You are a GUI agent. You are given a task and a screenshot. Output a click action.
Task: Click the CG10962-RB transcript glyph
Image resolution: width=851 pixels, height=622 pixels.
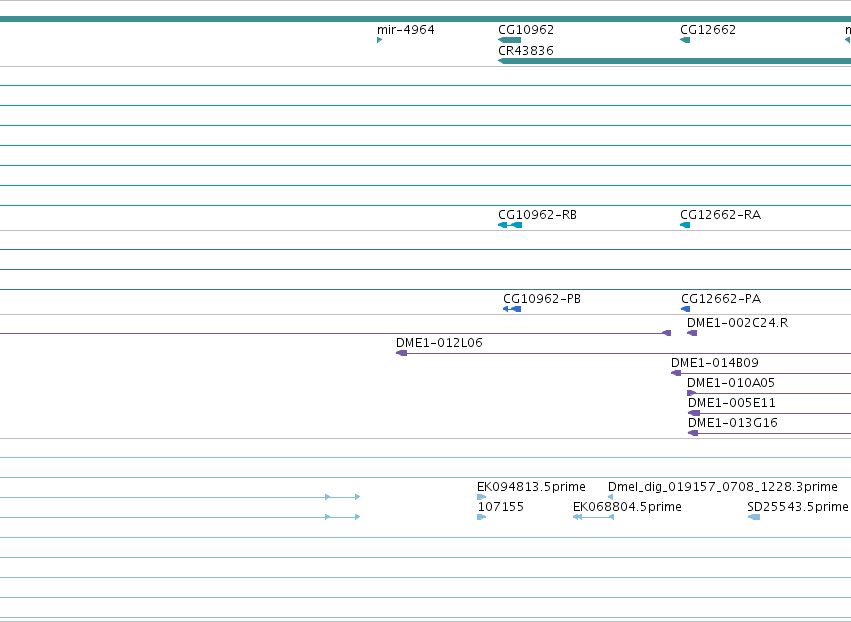[x=510, y=225]
